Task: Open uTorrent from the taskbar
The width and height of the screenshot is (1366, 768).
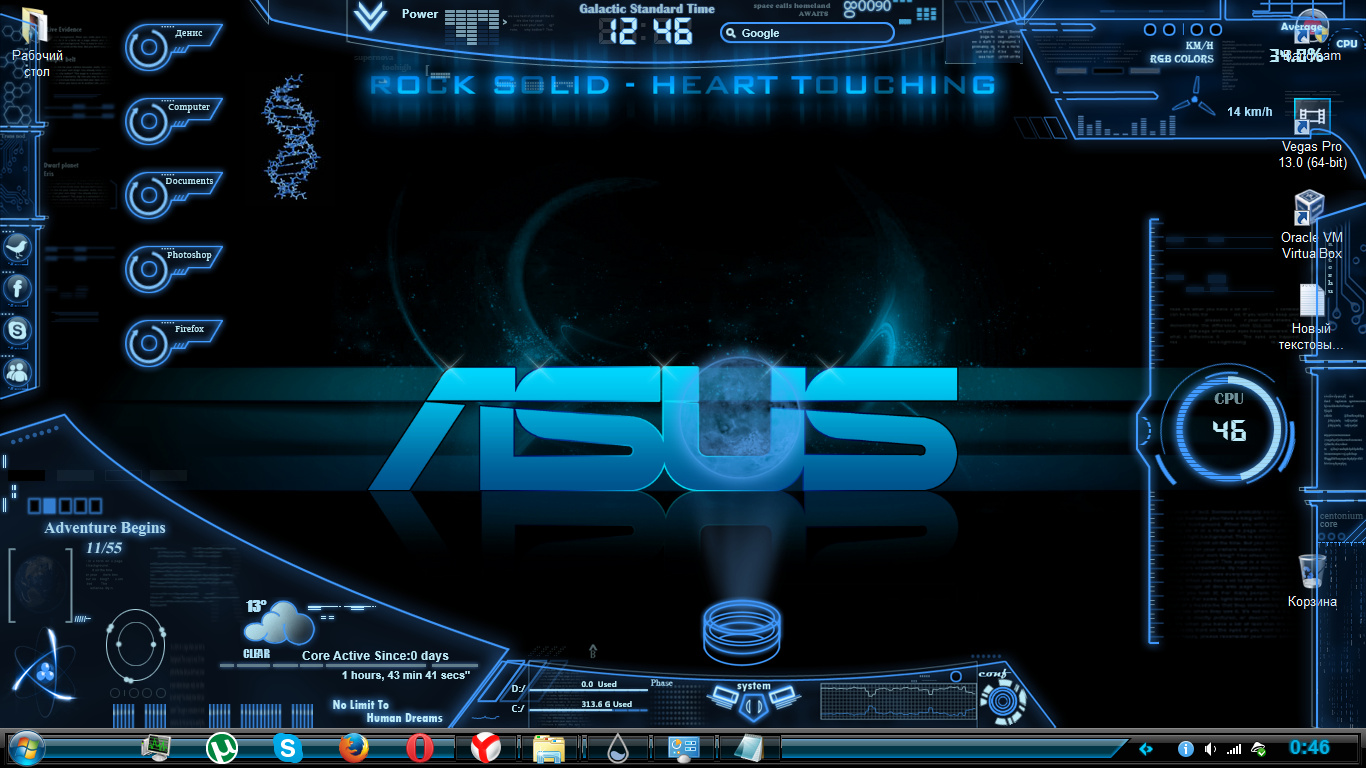Action: click(222, 747)
